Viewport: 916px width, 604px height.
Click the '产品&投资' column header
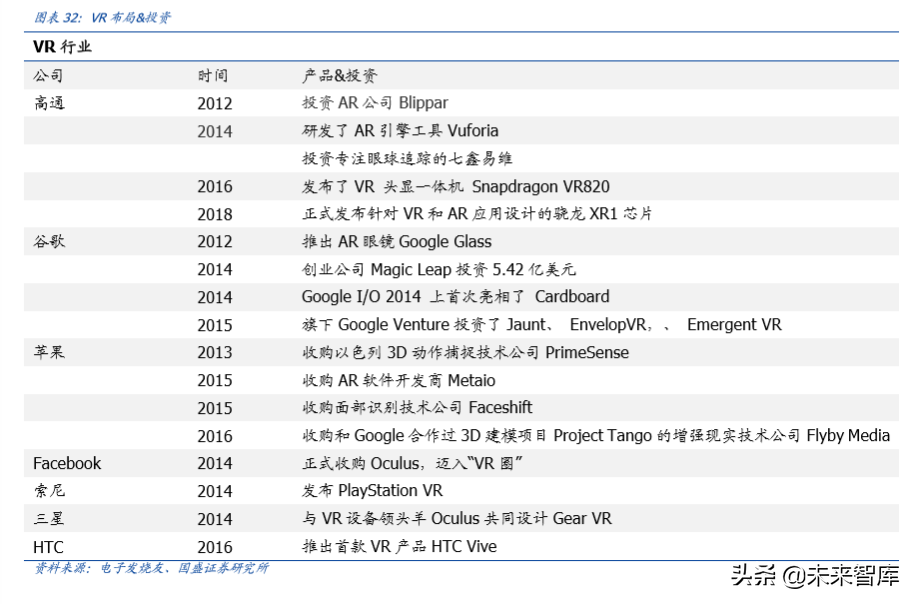339,75
